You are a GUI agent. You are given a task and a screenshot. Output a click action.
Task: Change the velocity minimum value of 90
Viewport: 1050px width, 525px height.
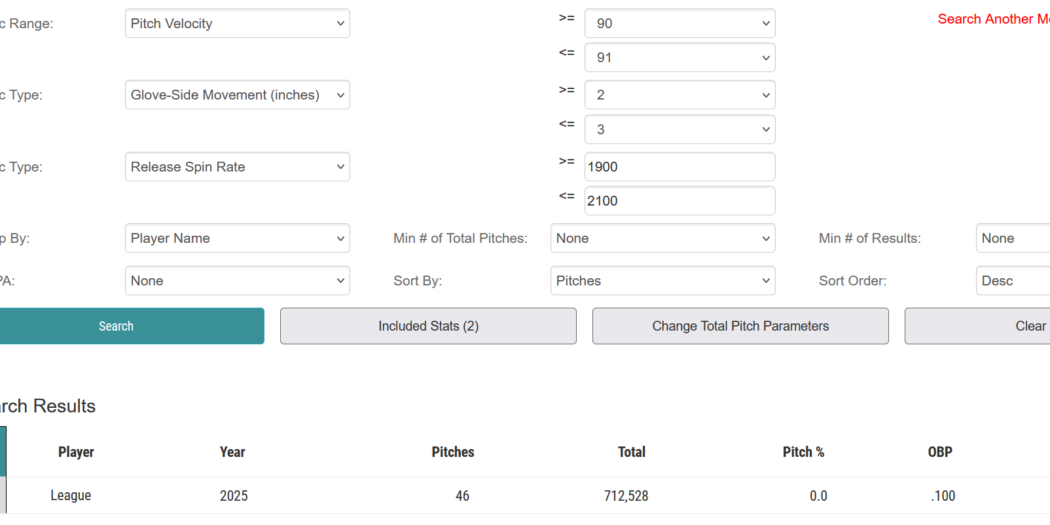[x=680, y=24]
